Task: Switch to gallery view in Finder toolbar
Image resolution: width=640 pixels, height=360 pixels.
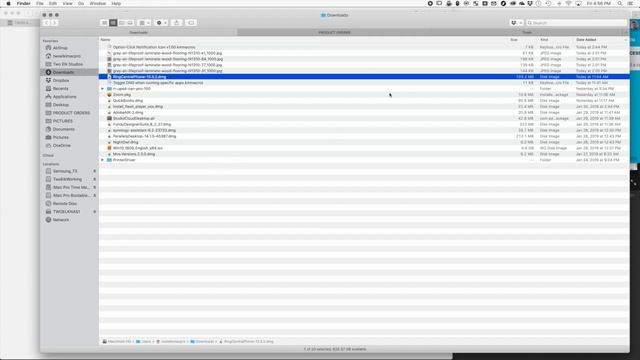Action: [130, 23]
